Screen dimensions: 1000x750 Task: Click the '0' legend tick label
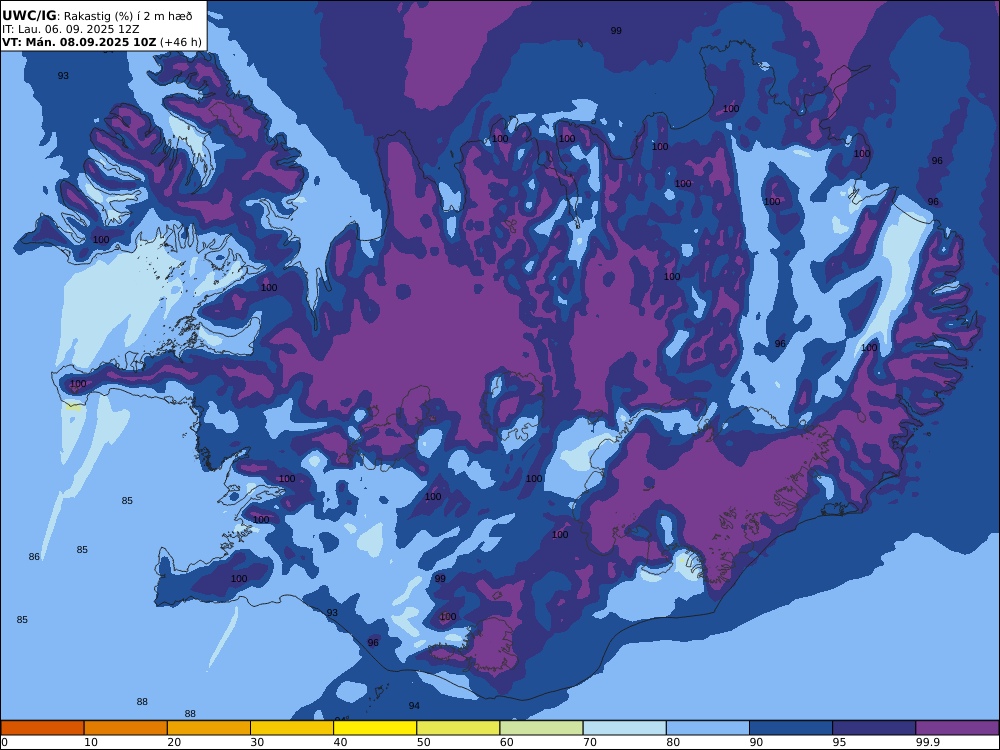(x=4, y=742)
